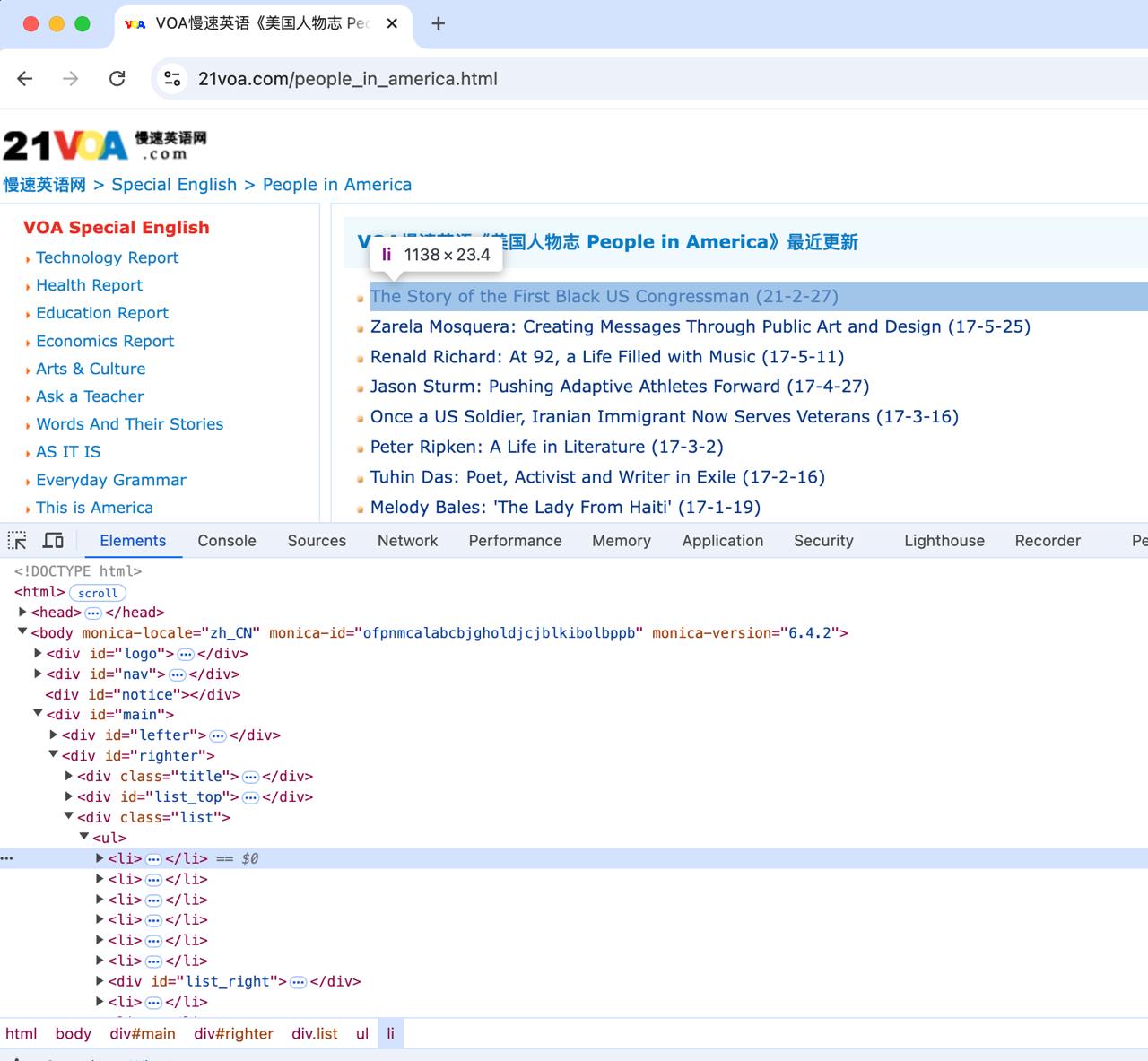
Task: Reload the page with refresh icon
Action: click(117, 79)
